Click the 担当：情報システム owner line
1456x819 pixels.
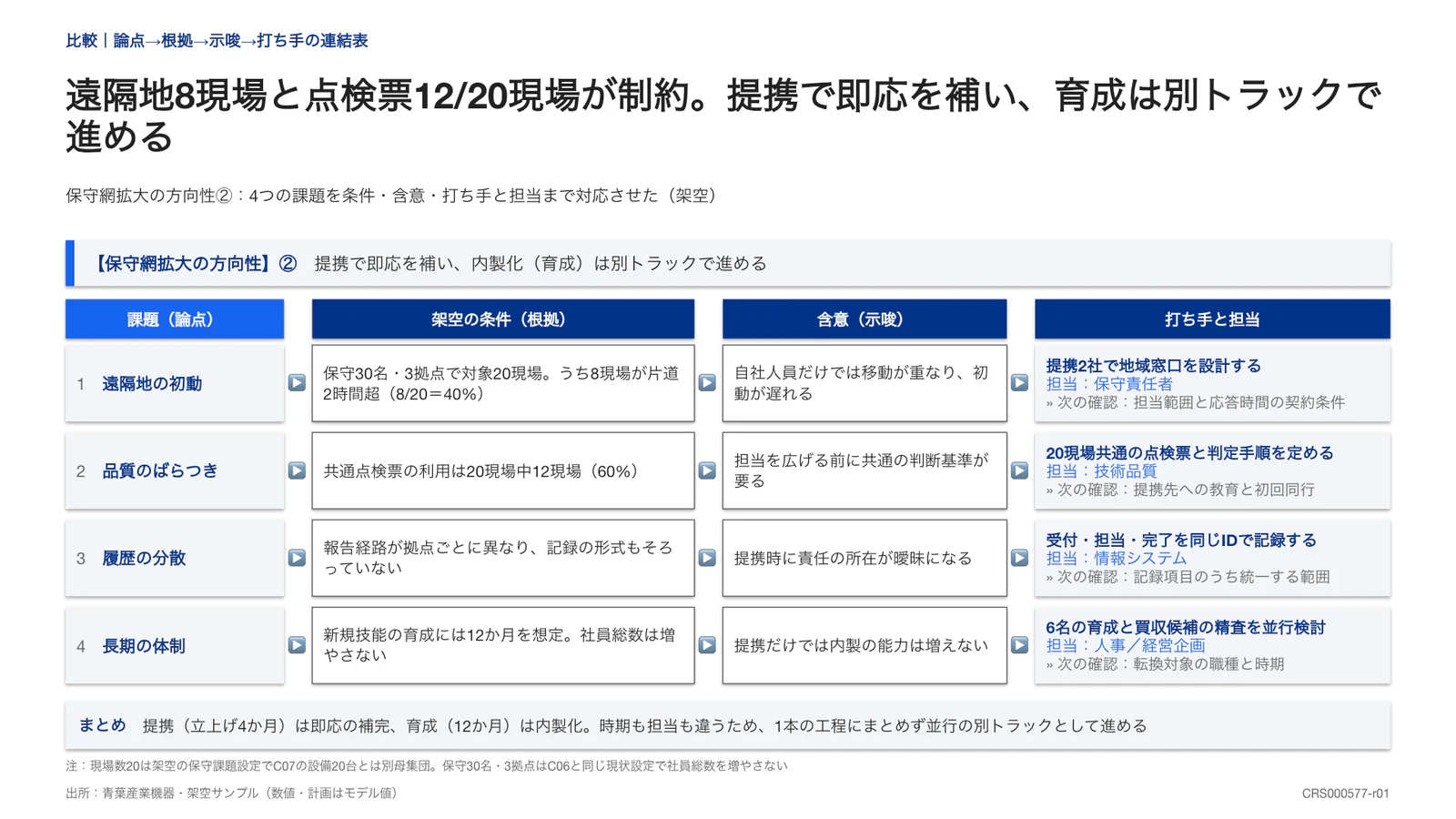(x=1117, y=559)
